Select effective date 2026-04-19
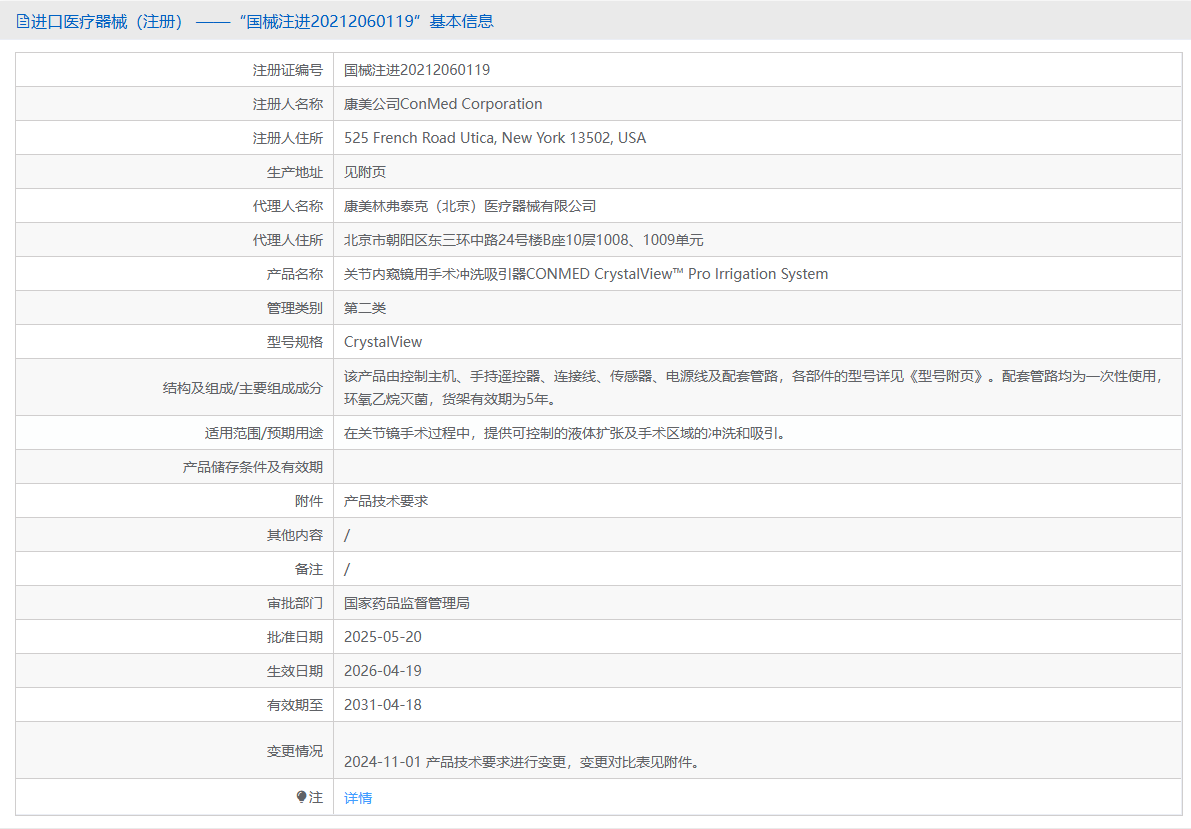 click(x=383, y=671)
